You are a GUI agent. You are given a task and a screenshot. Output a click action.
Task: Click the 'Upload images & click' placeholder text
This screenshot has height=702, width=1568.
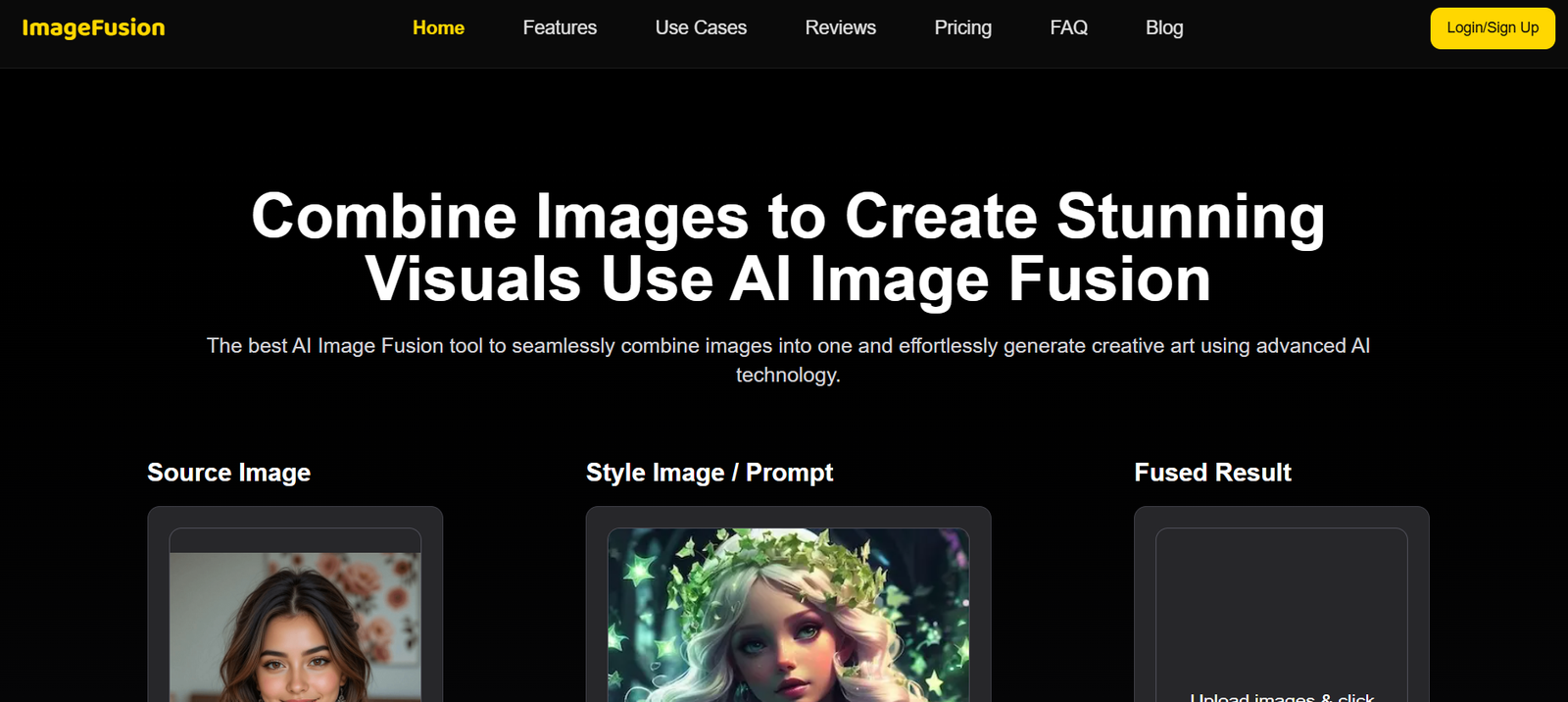coord(1281,696)
